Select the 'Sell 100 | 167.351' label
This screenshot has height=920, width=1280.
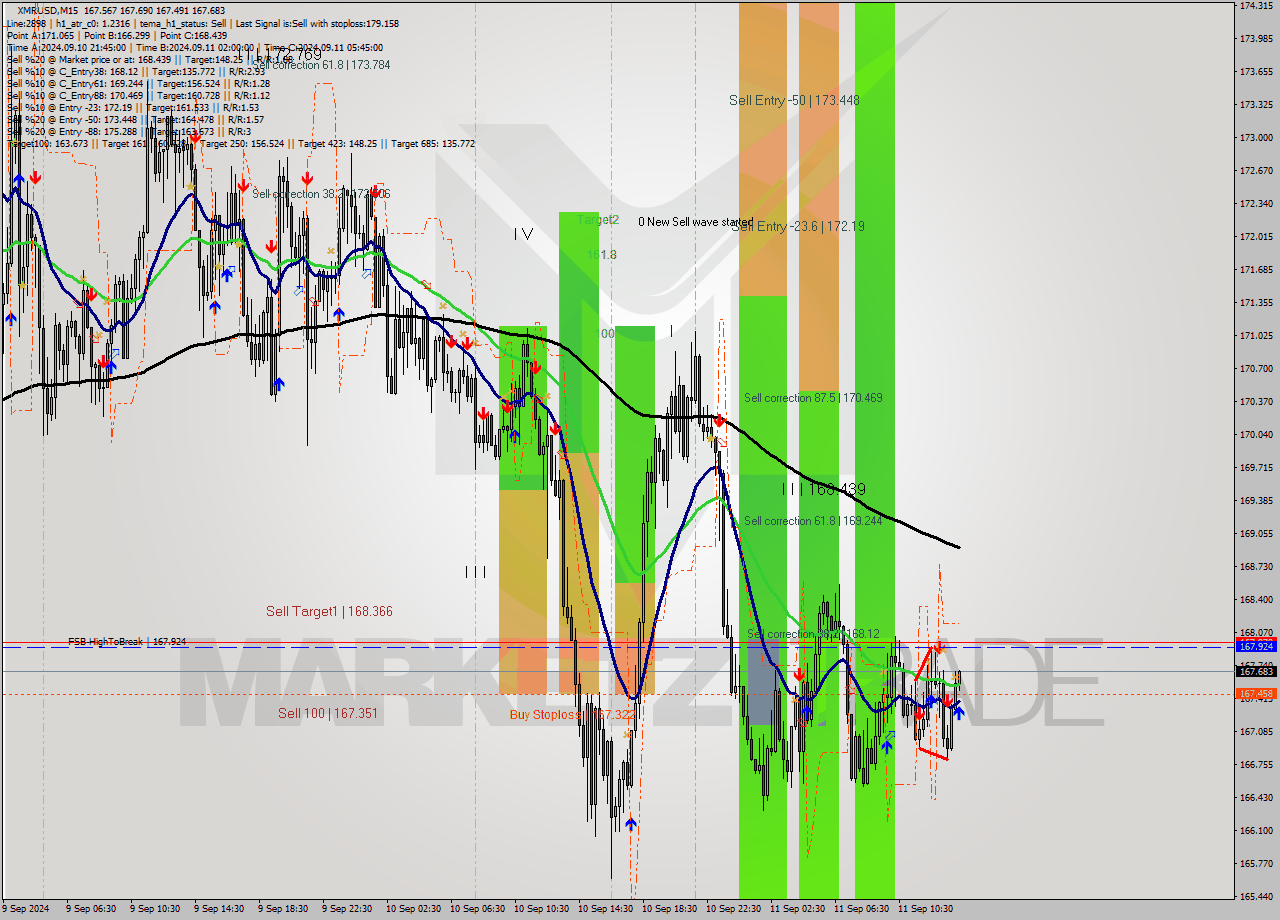[x=328, y=713]
